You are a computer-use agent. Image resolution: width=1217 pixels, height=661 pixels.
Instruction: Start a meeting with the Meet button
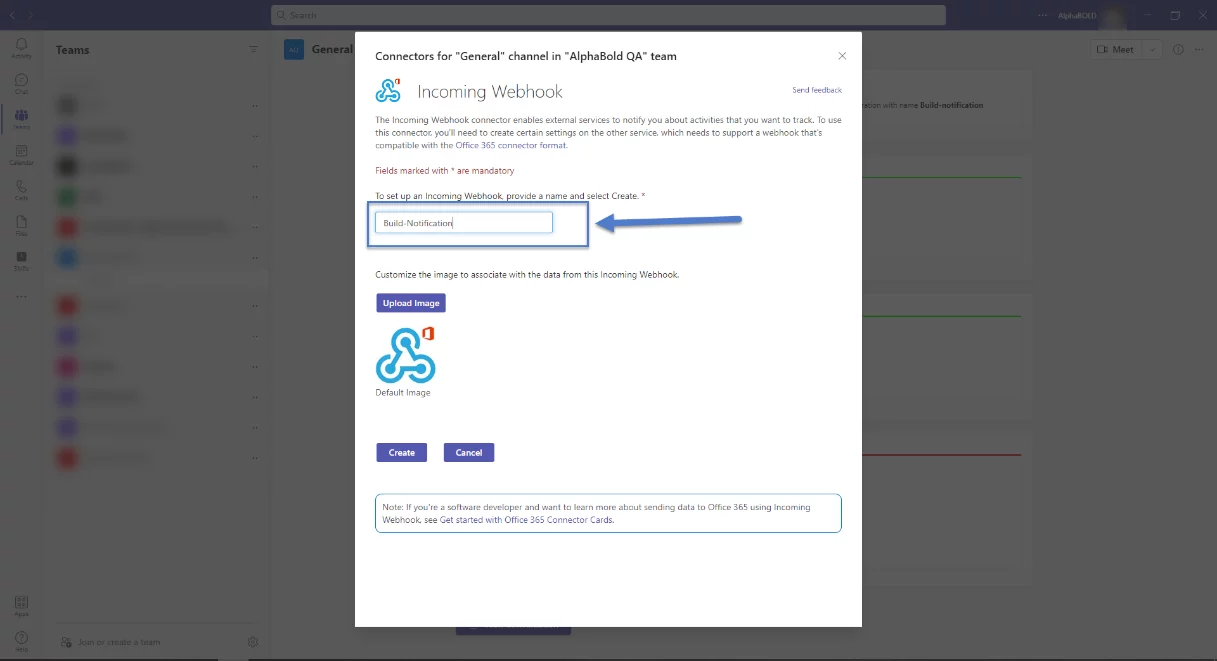point(1116,49)
